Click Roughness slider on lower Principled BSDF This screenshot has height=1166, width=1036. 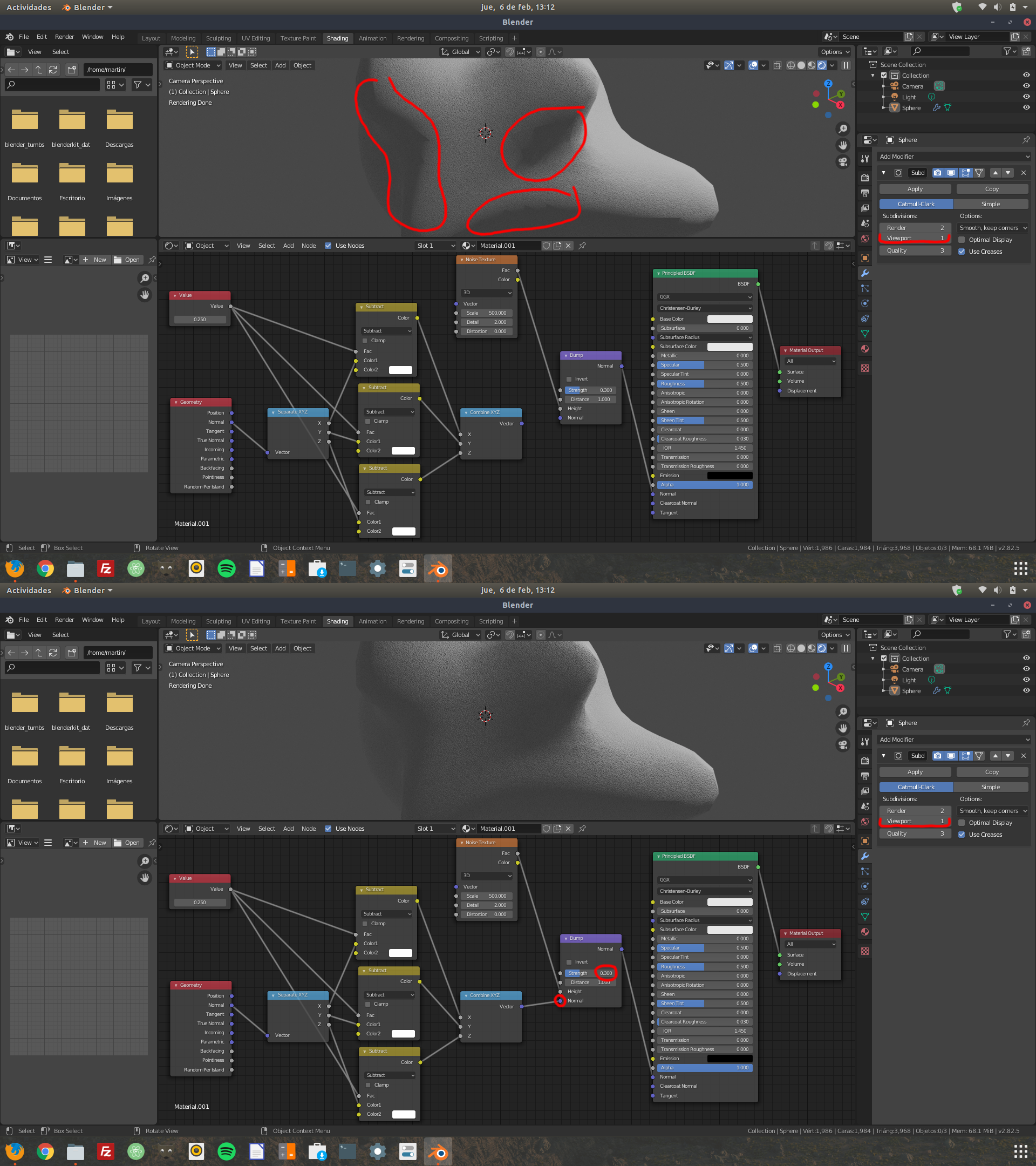(x=705, y=967)
